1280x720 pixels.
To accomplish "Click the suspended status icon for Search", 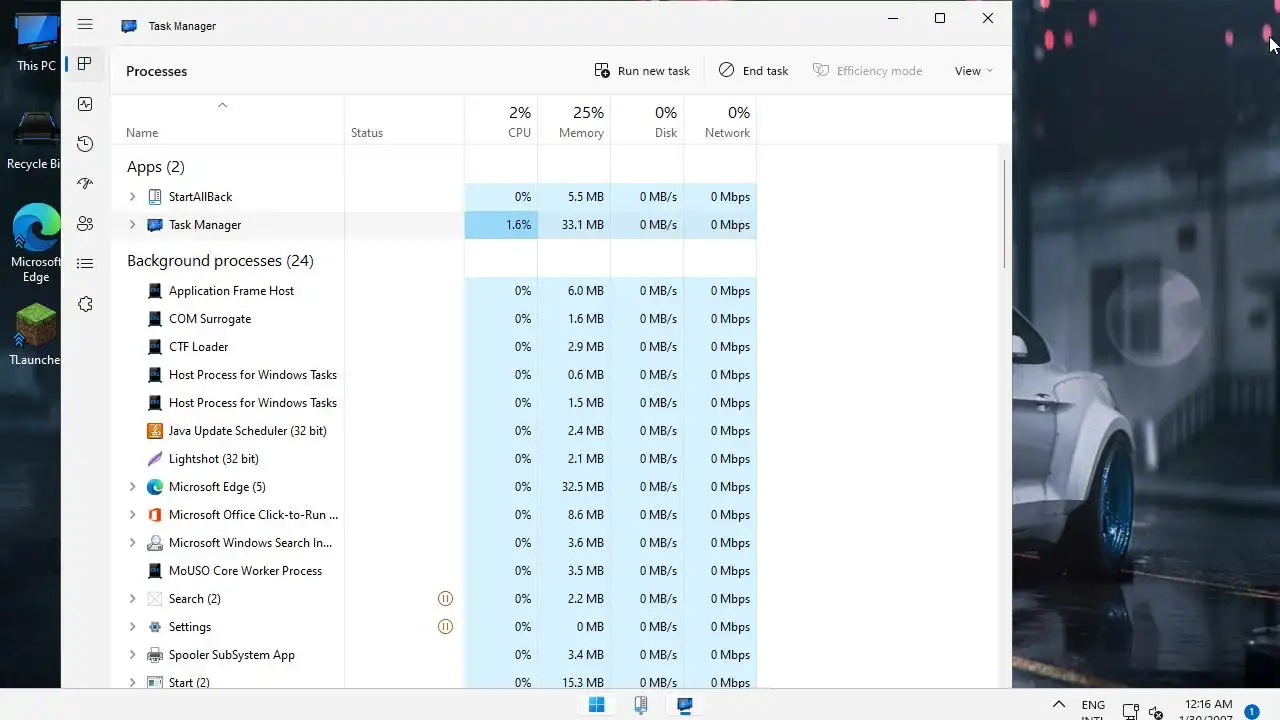I will click(446, 599).
